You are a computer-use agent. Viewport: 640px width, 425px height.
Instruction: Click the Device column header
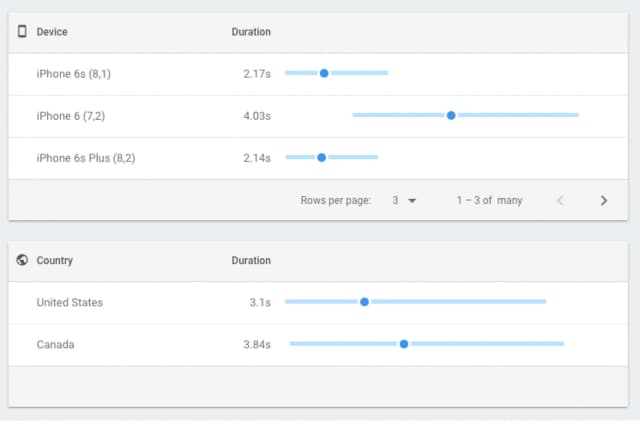point(52,32)
